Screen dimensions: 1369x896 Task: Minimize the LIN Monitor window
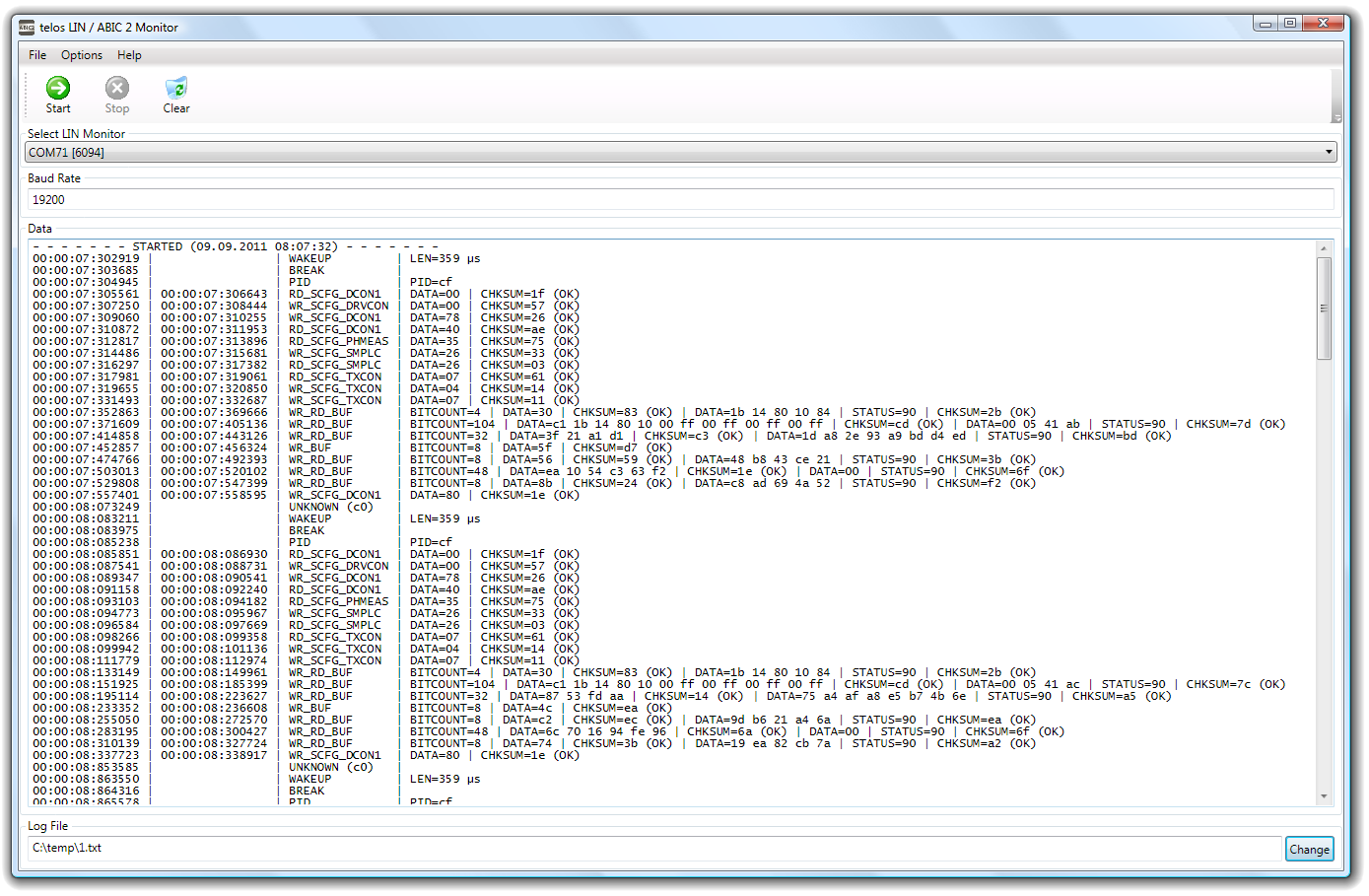point(1266,24)
